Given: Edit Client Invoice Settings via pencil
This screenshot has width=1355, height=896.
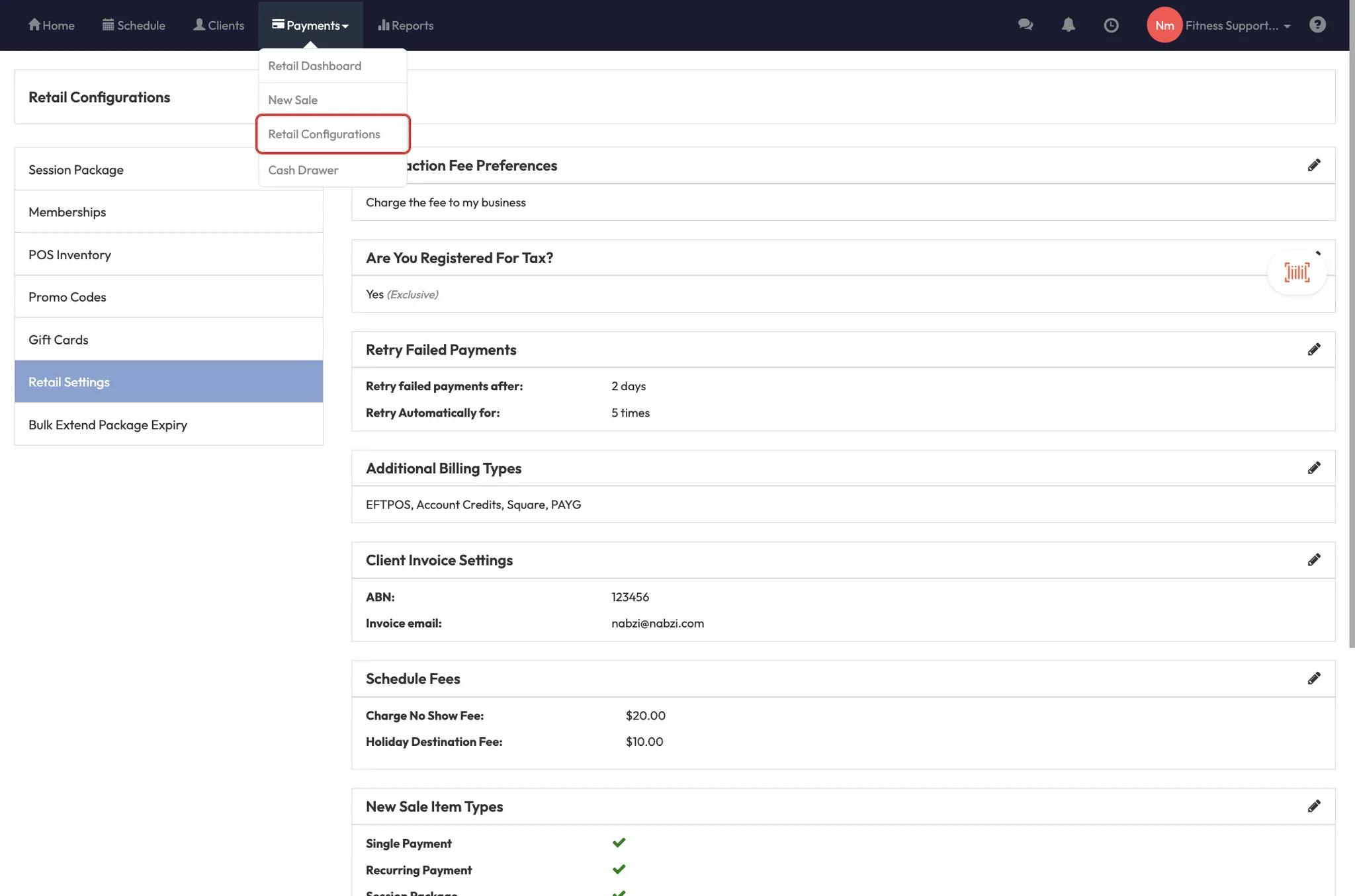Looking at the screenshot, I should click(1314, 560).
